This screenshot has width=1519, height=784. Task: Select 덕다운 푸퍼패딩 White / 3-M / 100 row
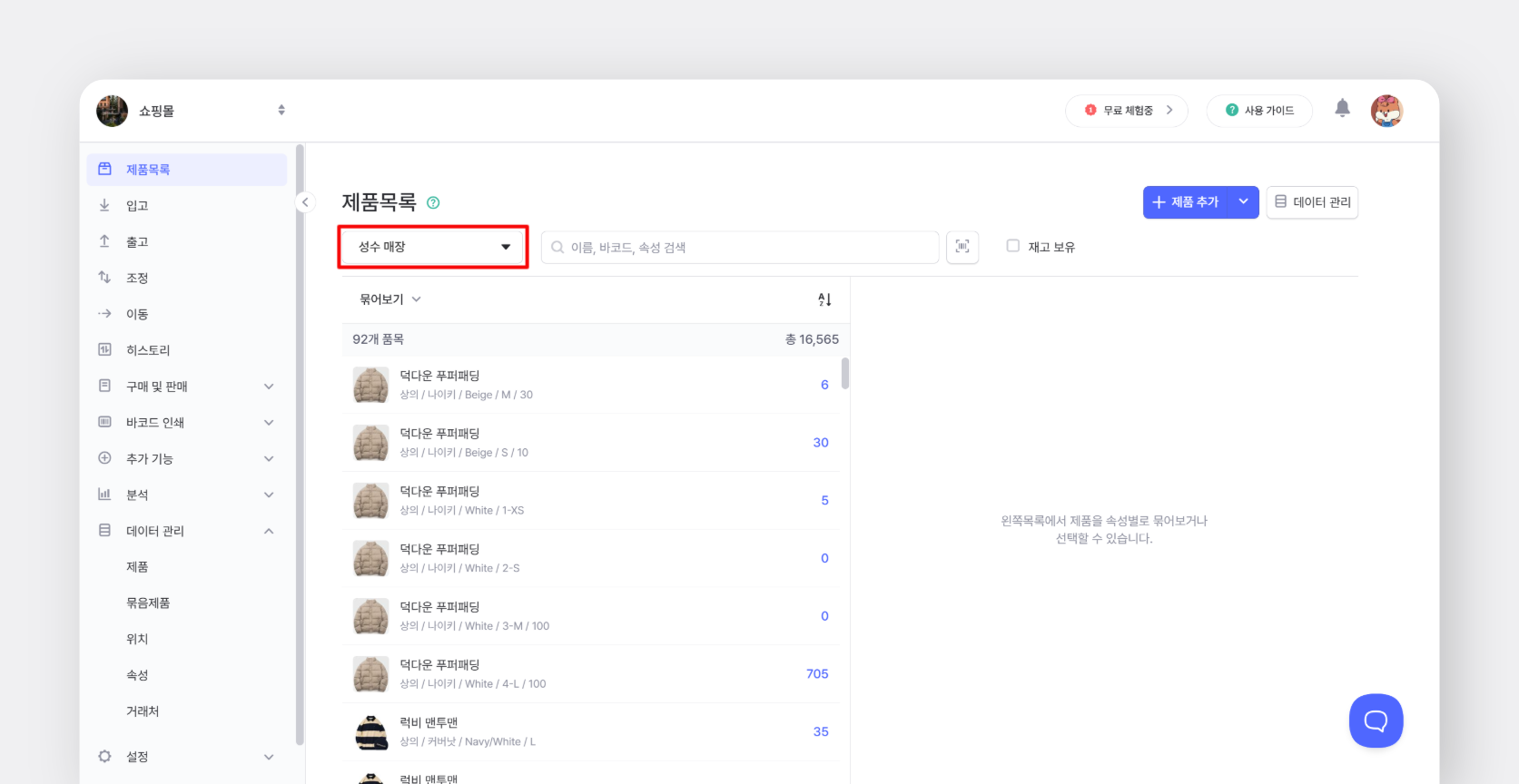pyautogui.click(x=590, y=617)
